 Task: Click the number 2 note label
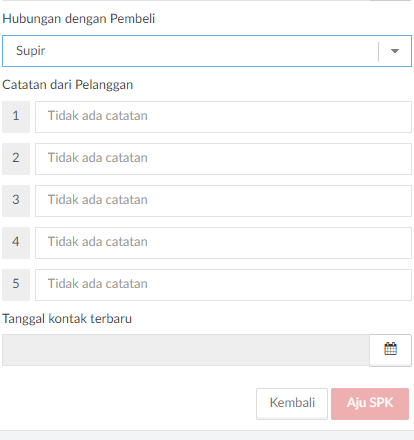(x=16, y=159)
